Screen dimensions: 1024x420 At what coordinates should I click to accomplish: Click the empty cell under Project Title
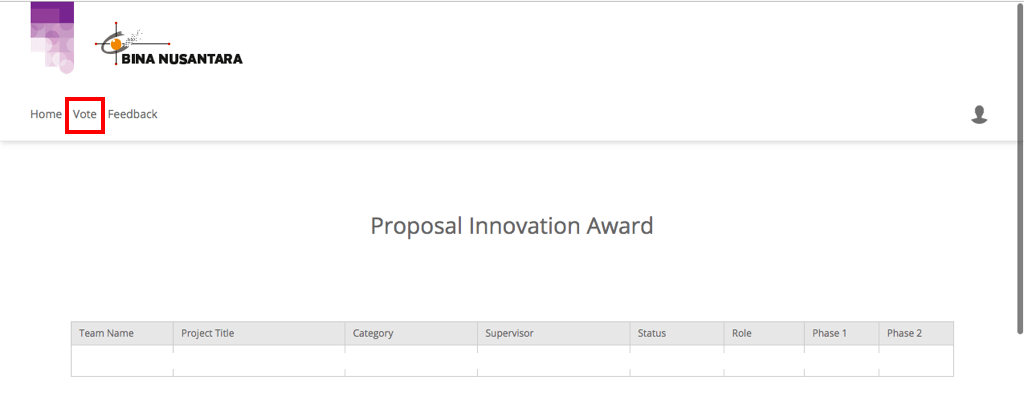point(259,361)
